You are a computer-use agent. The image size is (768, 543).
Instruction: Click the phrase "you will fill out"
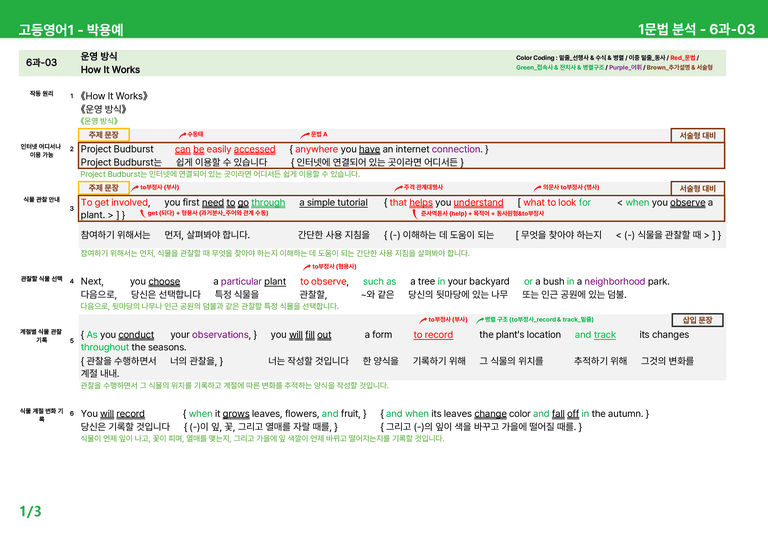point(301,335)
